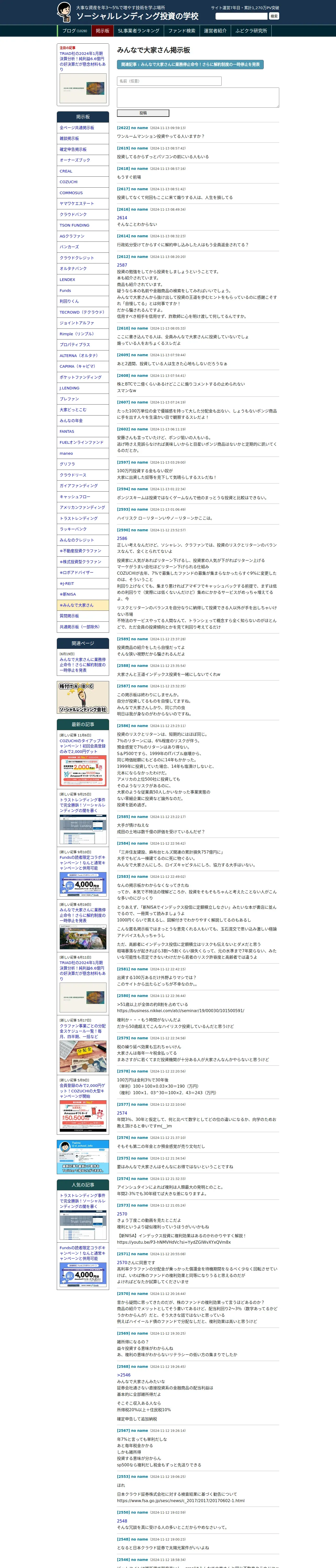Open the COMMOSUS board link
The width and height of the screenshot is (336, 1568).
tap(83, 193)
